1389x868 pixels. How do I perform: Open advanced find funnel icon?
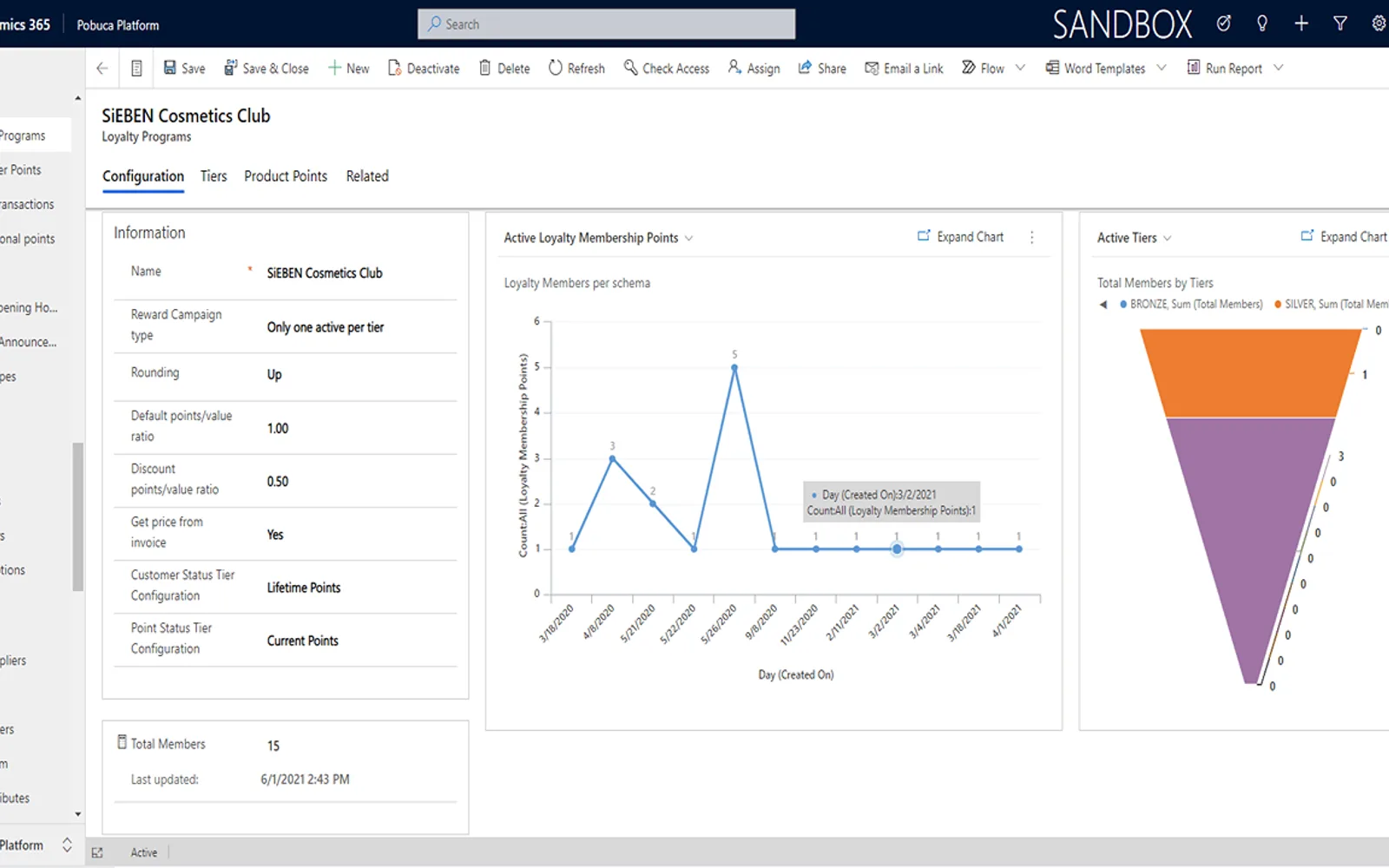coord(1340,23)
